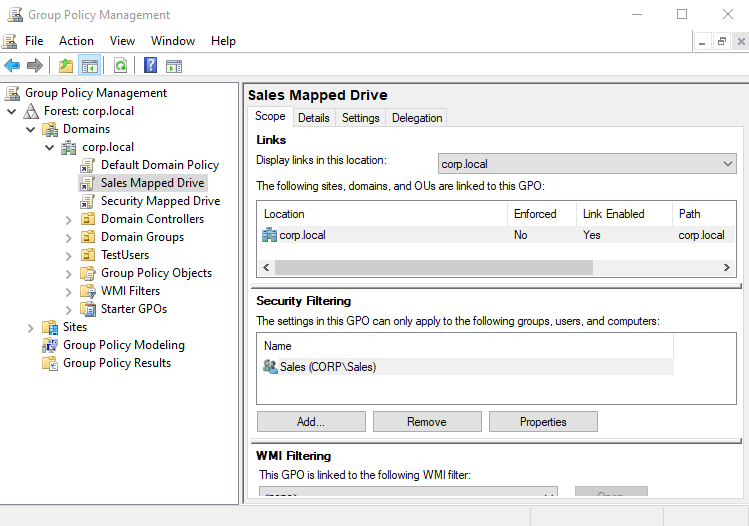Click the Add... button
This screenshot has width=749, height=526.
click(311, 422)
